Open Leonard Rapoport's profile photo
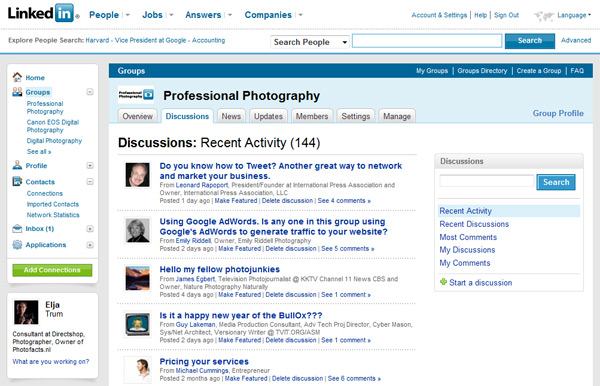The image size is (600, 386). (x=137, y=175)
